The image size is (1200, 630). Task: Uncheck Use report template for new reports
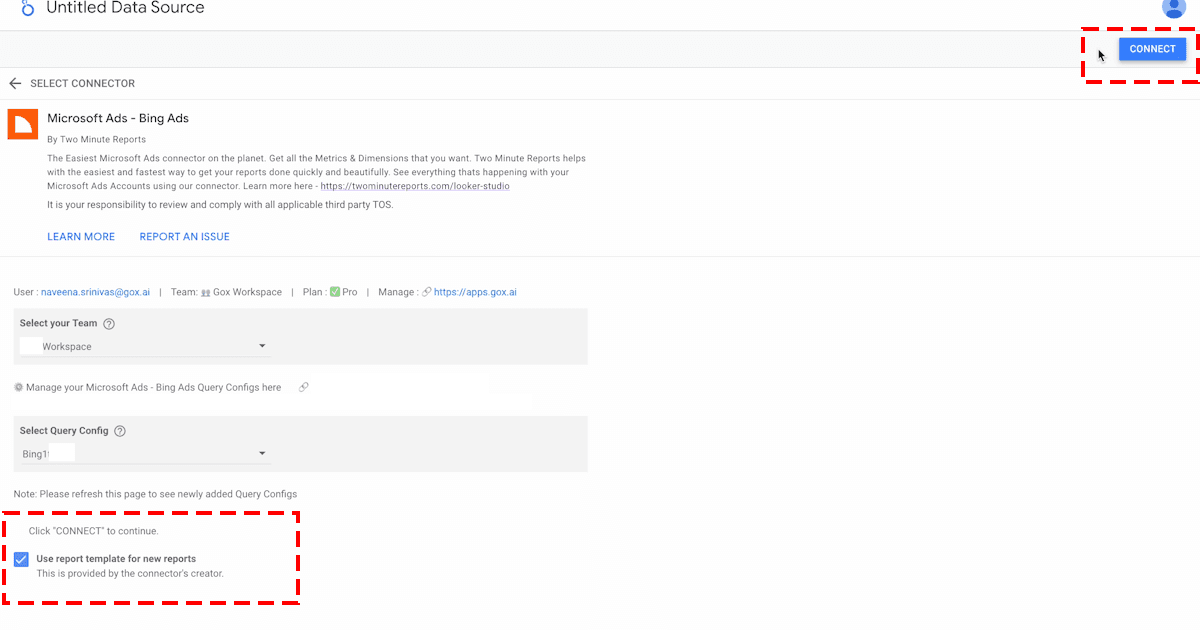(x=21, y=559)
